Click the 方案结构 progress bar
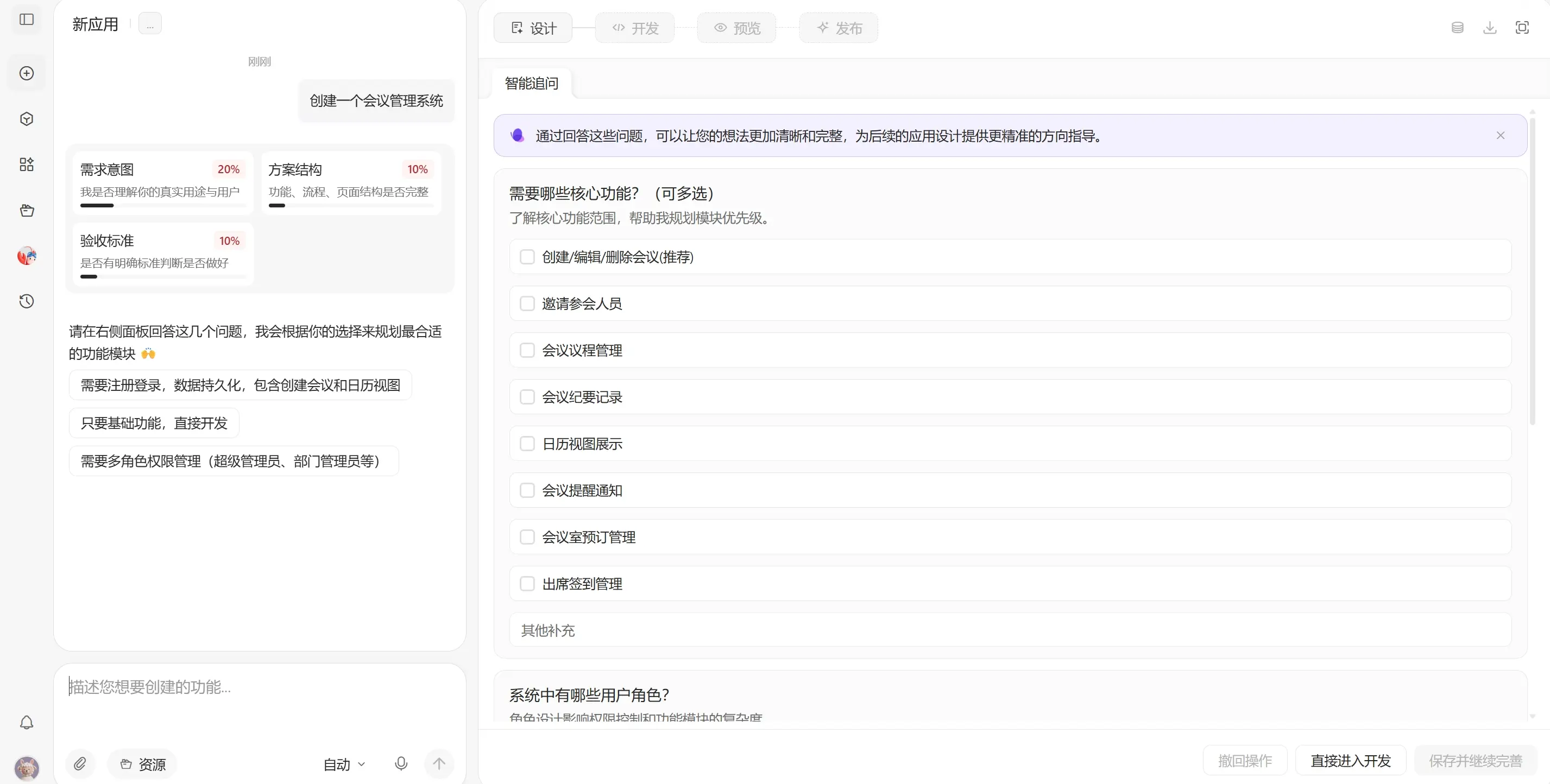Viewport: 1550px width, 784px height. [351, 206]
